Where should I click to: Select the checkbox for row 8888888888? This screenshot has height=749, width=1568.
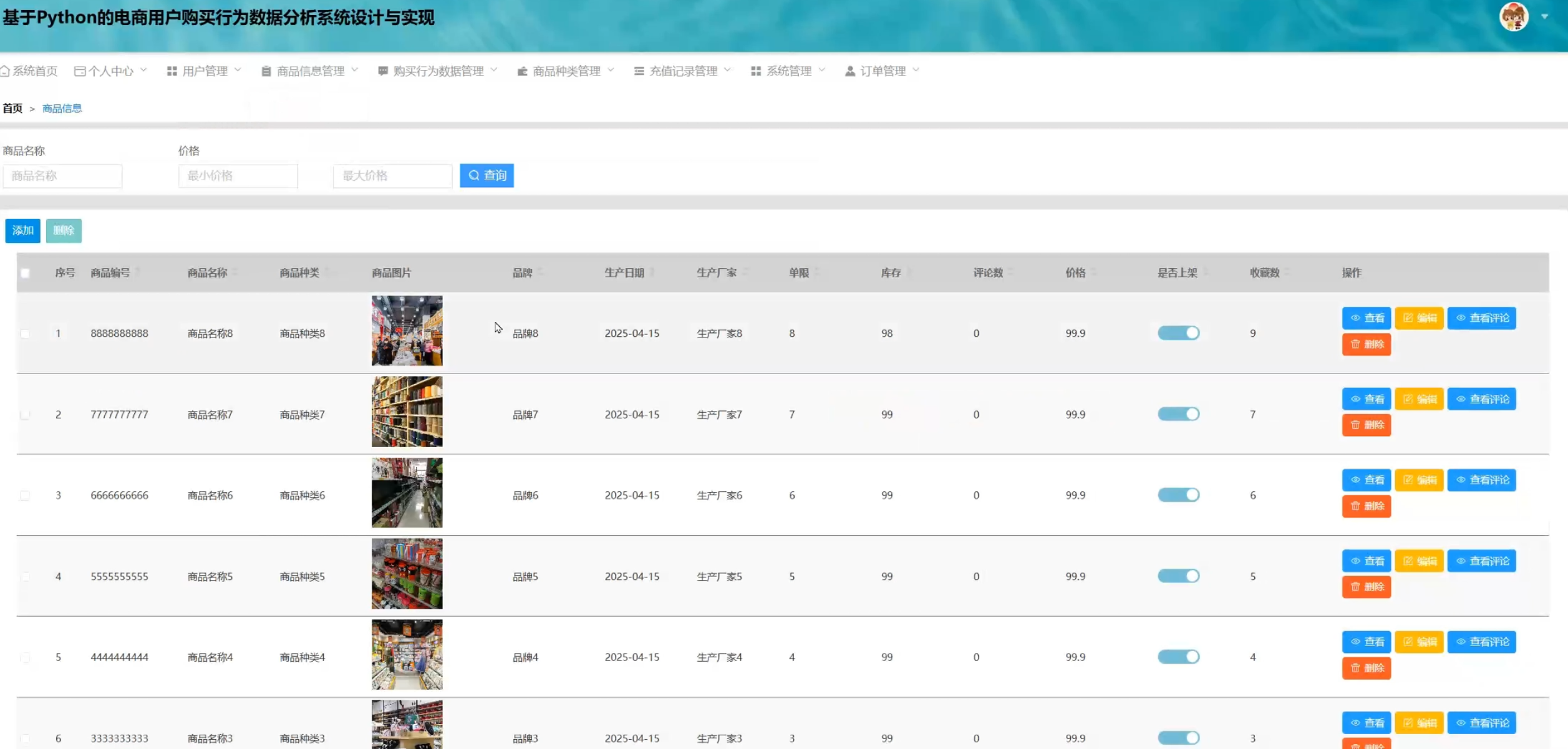point(25,334)
